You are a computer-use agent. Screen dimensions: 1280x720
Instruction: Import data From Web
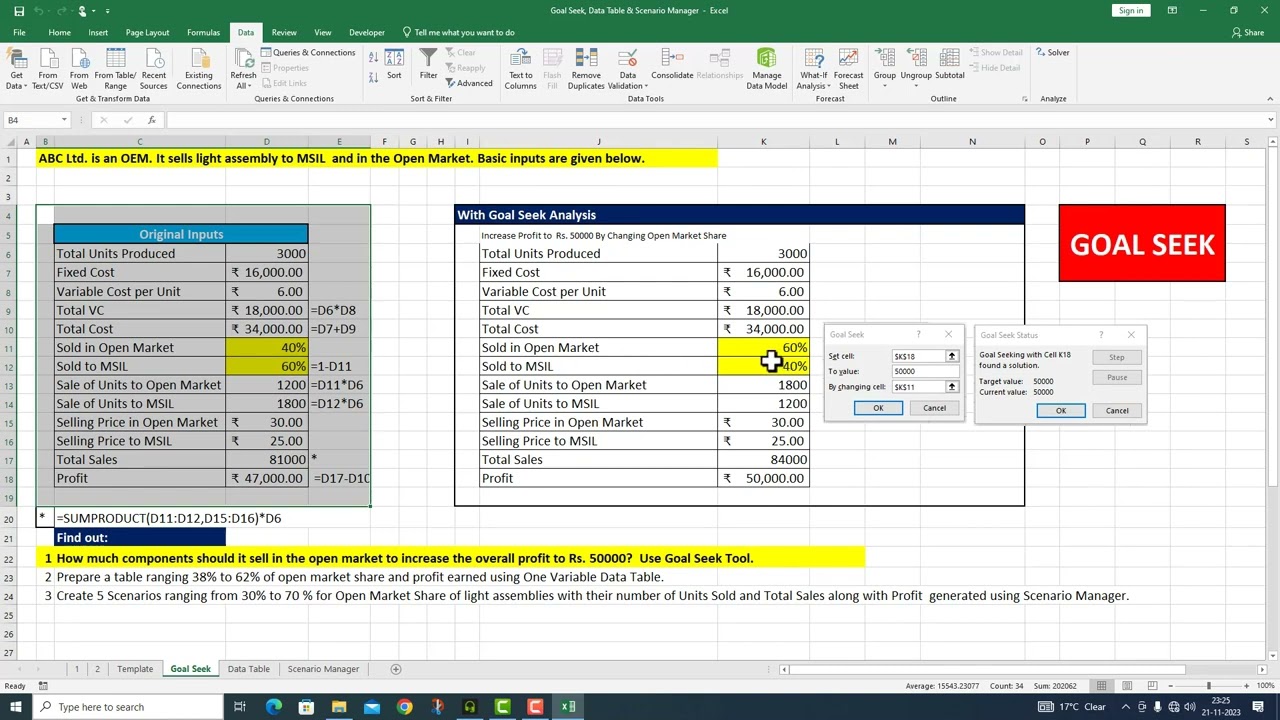pos(79,67)
